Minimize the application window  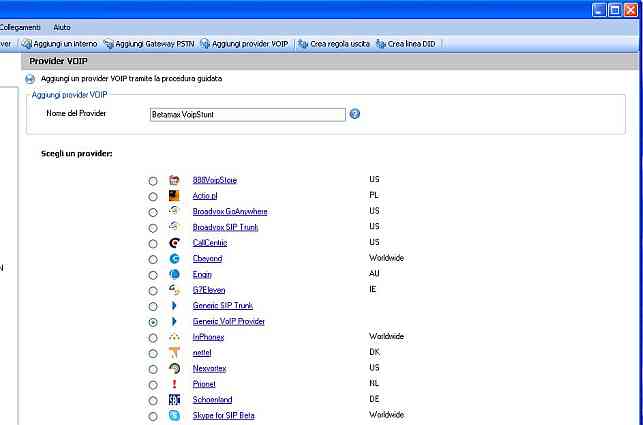point(599,10)
